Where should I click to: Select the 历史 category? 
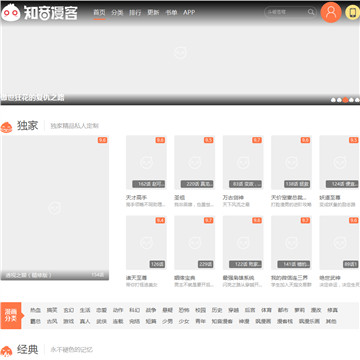coord(217,310)
